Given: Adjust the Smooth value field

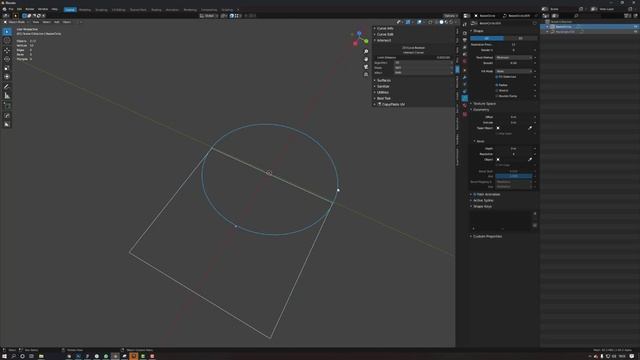Looking at the screenshot, I should (514, 63).
